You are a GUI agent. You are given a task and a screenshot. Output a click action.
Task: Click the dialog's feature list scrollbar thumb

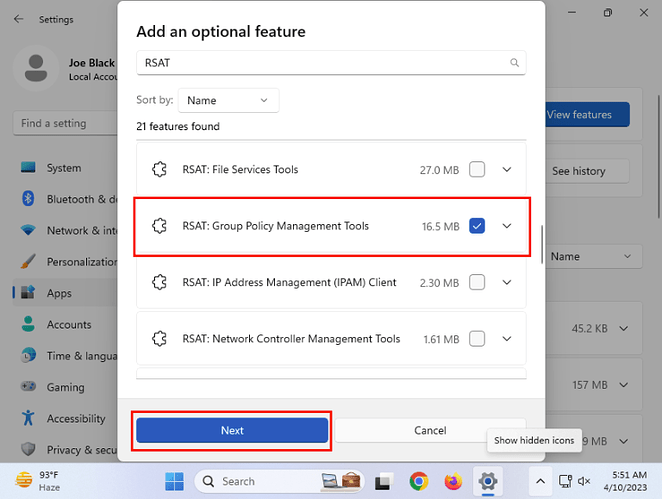click(542, 244)
